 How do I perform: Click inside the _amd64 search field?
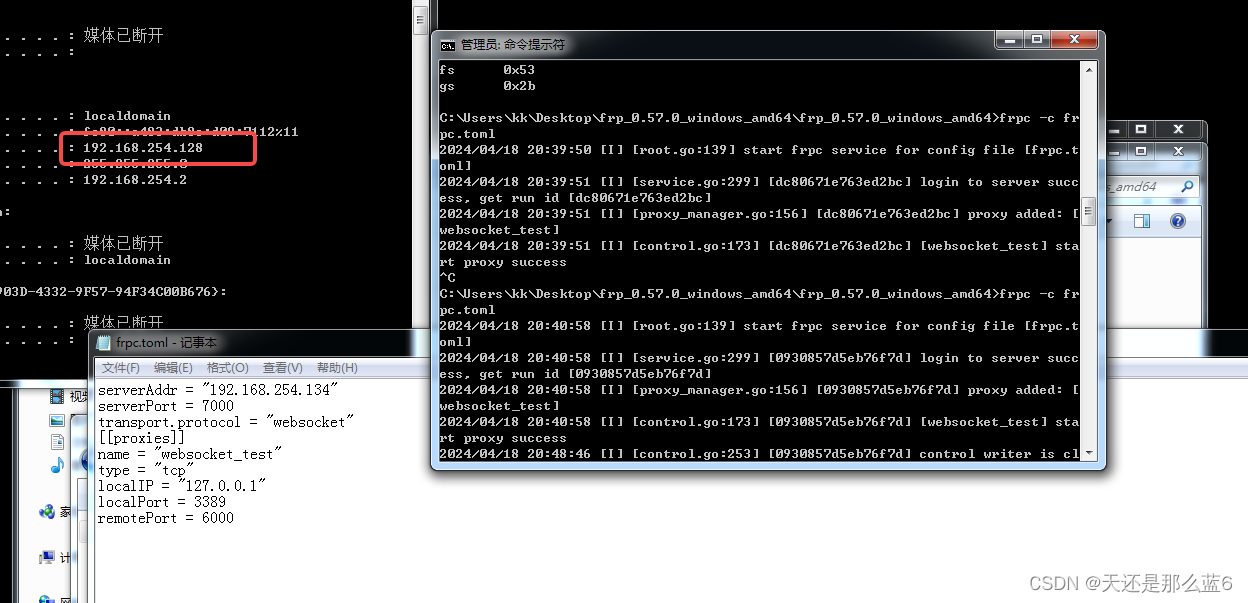point(1136,187)
